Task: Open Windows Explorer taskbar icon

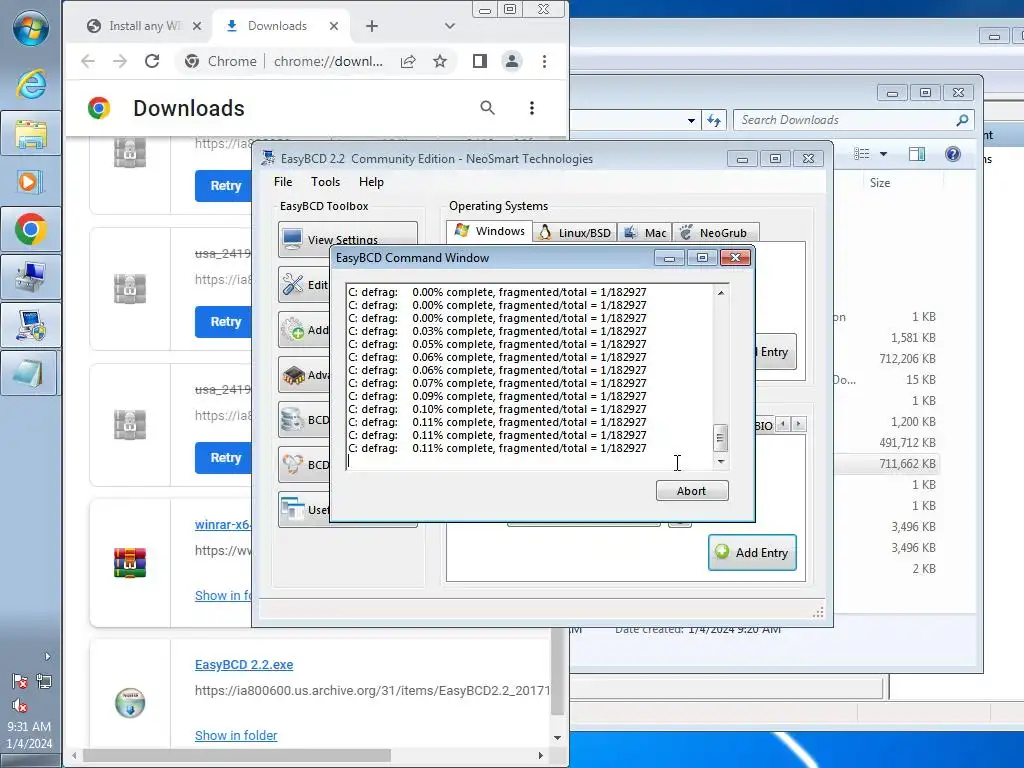Action: [x=30, y=134]
